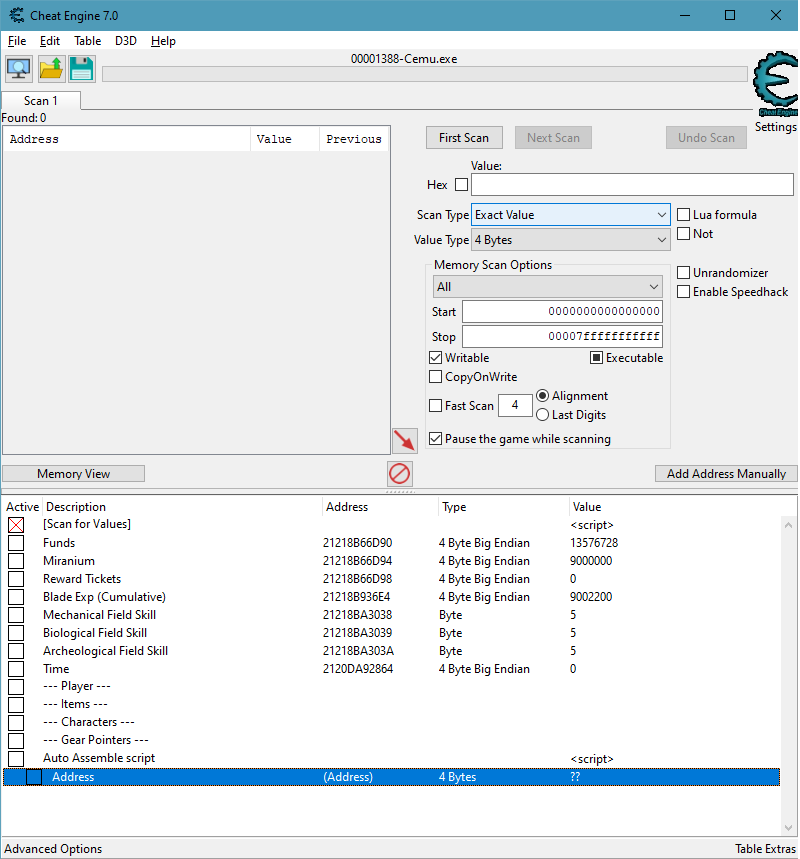
Task: Select the Last Digits radio button
Action: (x=543, y=415)
